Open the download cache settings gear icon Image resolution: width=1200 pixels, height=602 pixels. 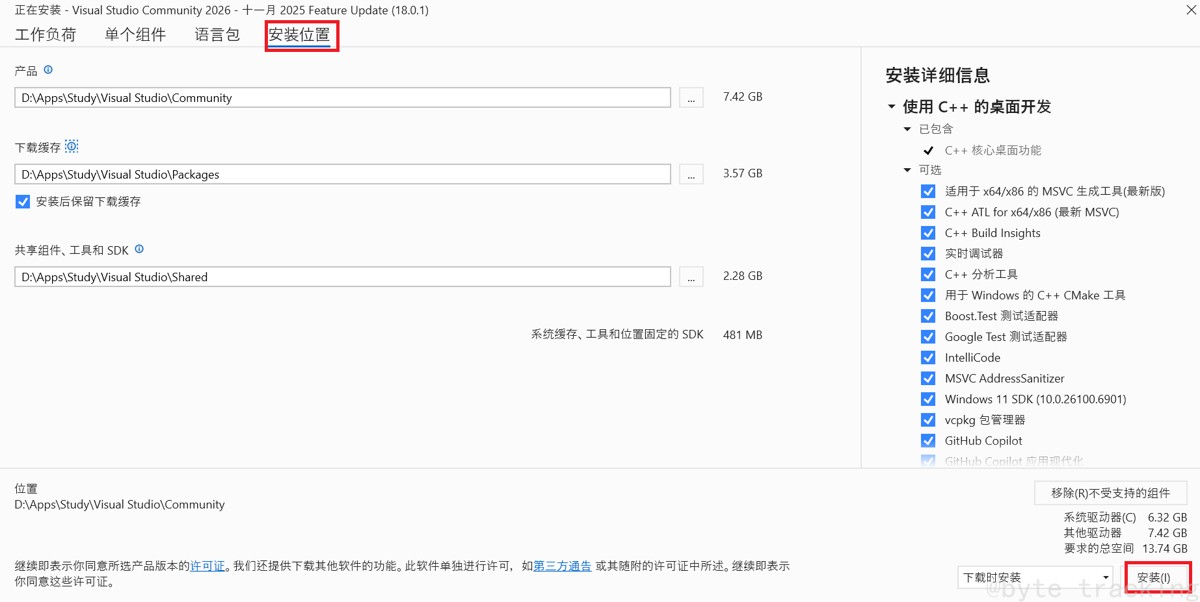[x=70, y=146]
